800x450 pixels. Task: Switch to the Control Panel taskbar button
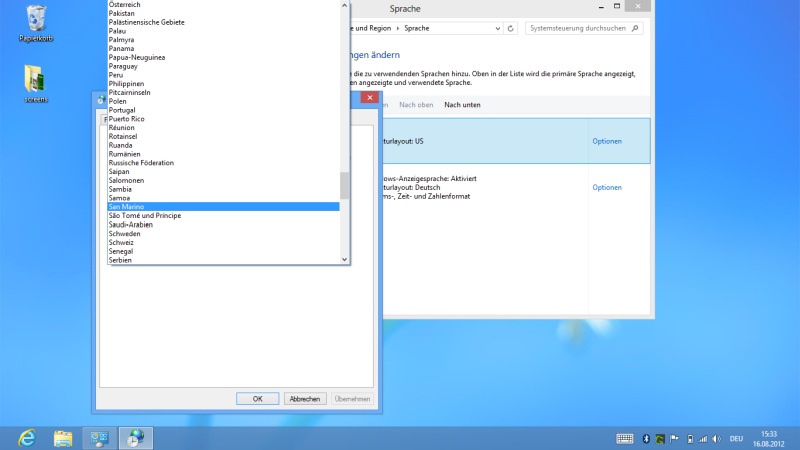(x=99, y=438)
